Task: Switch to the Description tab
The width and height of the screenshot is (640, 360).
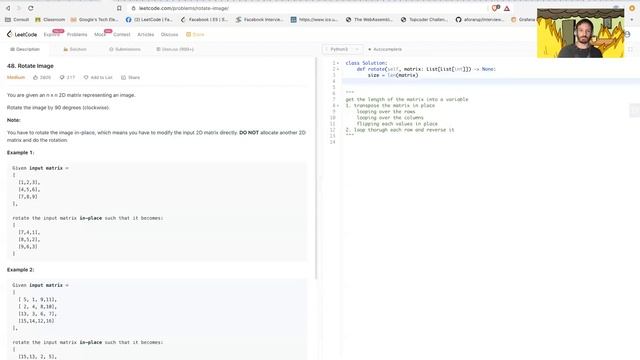Action: coord(25,49)
